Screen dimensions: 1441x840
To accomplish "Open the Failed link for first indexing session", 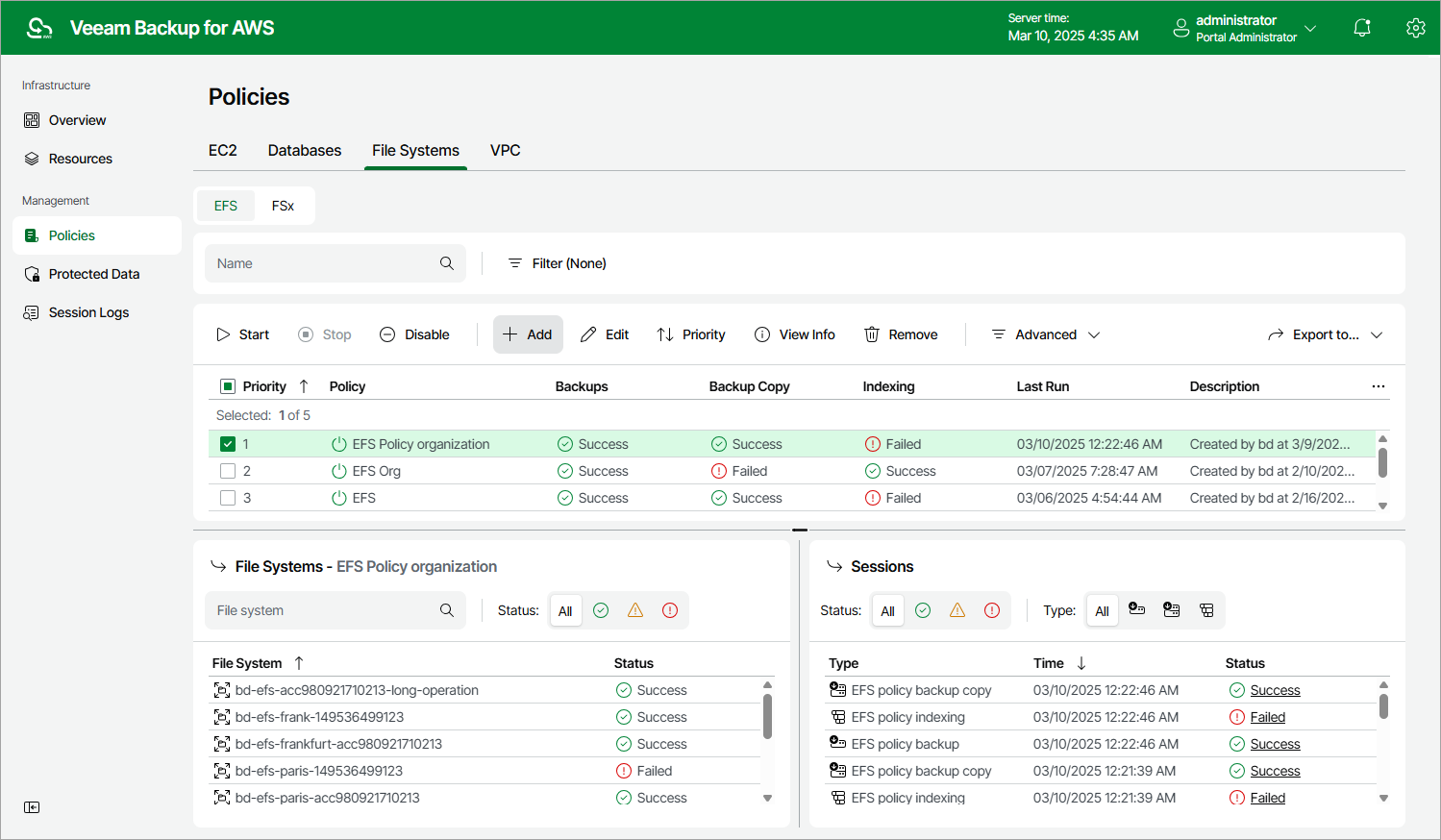I will (1268, 717).
